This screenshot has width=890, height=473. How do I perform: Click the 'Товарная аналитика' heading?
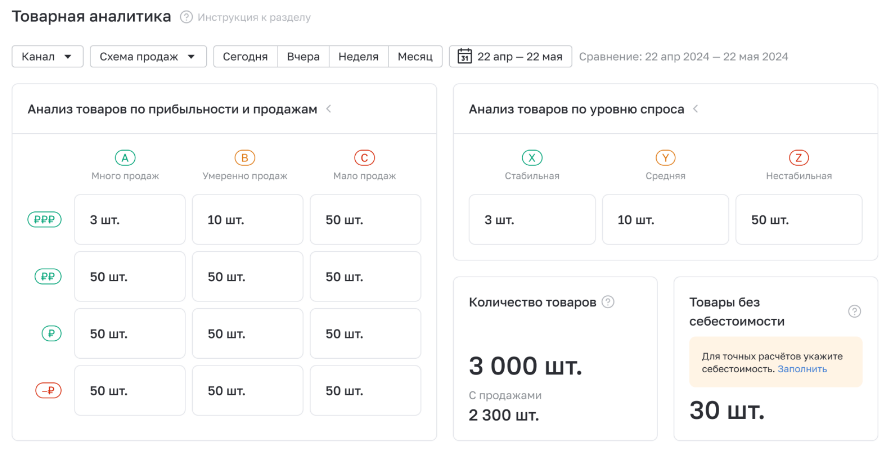tap(91, 16)
